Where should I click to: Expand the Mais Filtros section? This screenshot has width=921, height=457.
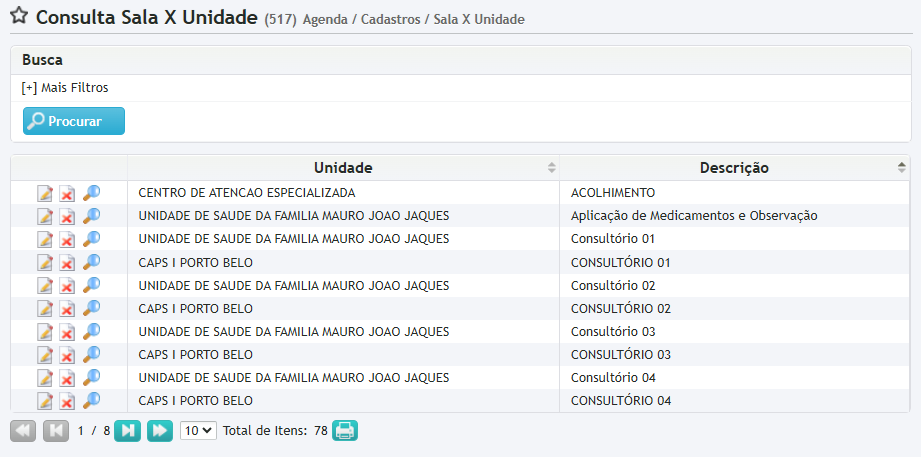(x=65, y=88)
